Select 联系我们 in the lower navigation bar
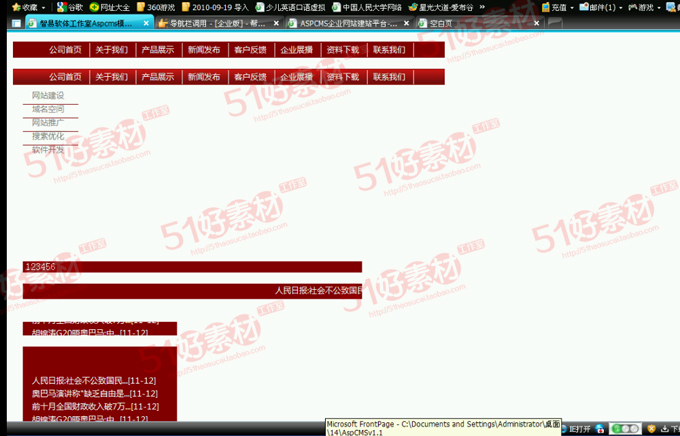The image size is (680, 436). pos(389,77)
